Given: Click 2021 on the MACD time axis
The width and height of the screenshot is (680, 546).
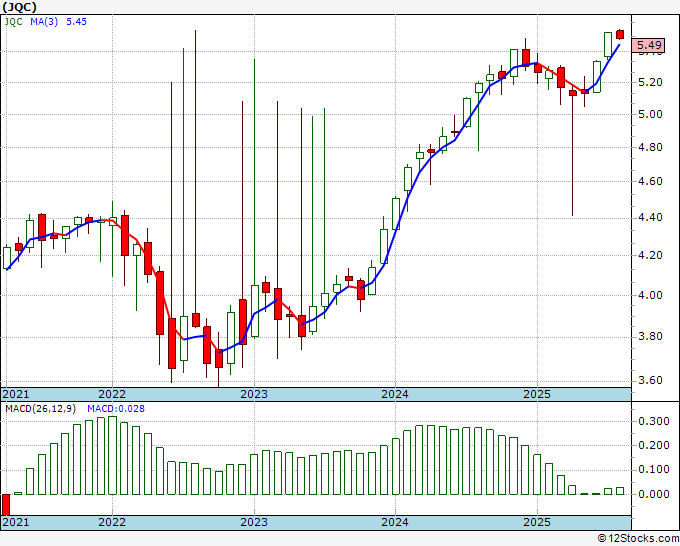Looking at the screenshot, I should (x=16, y=522).
